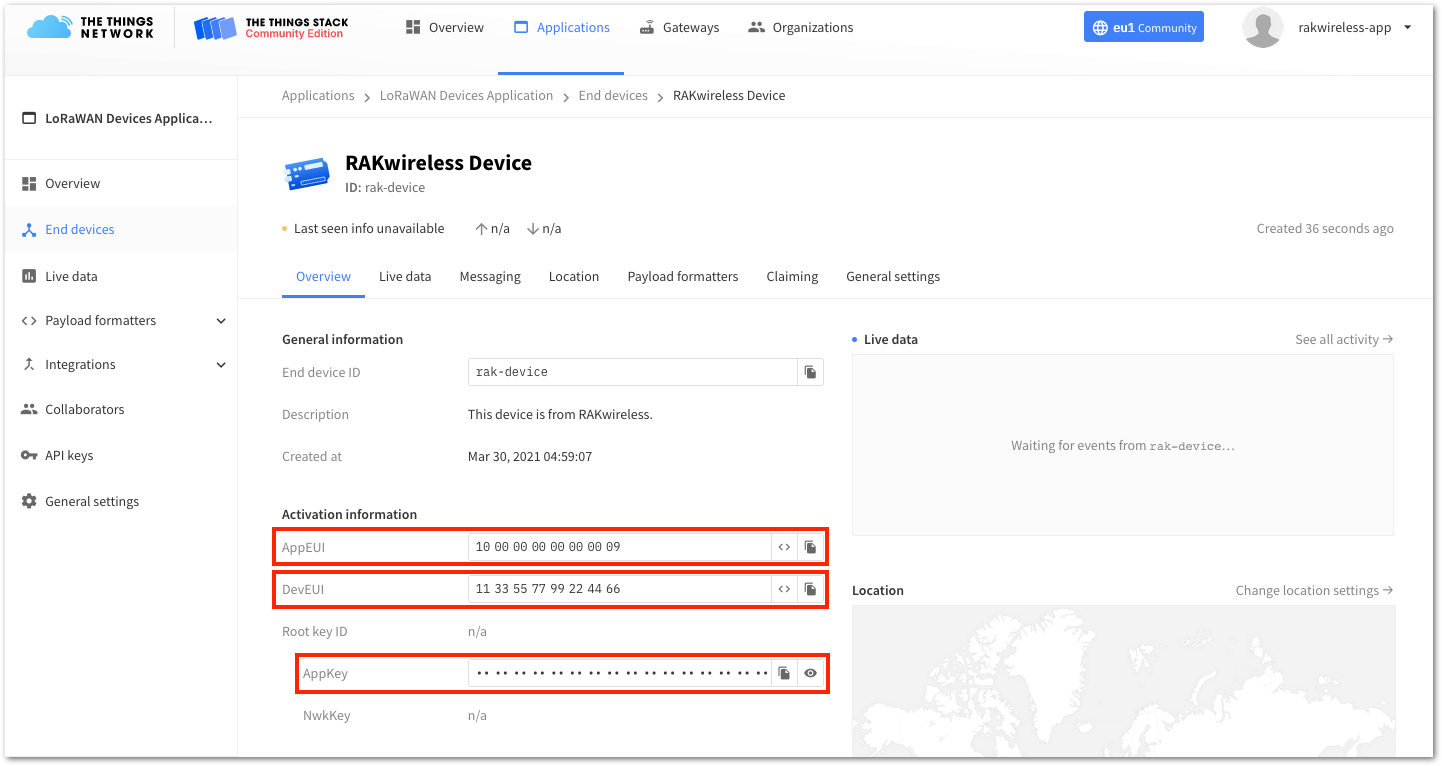
Task: Reveal the AppKey with eye icon
Action: [811, 673]
